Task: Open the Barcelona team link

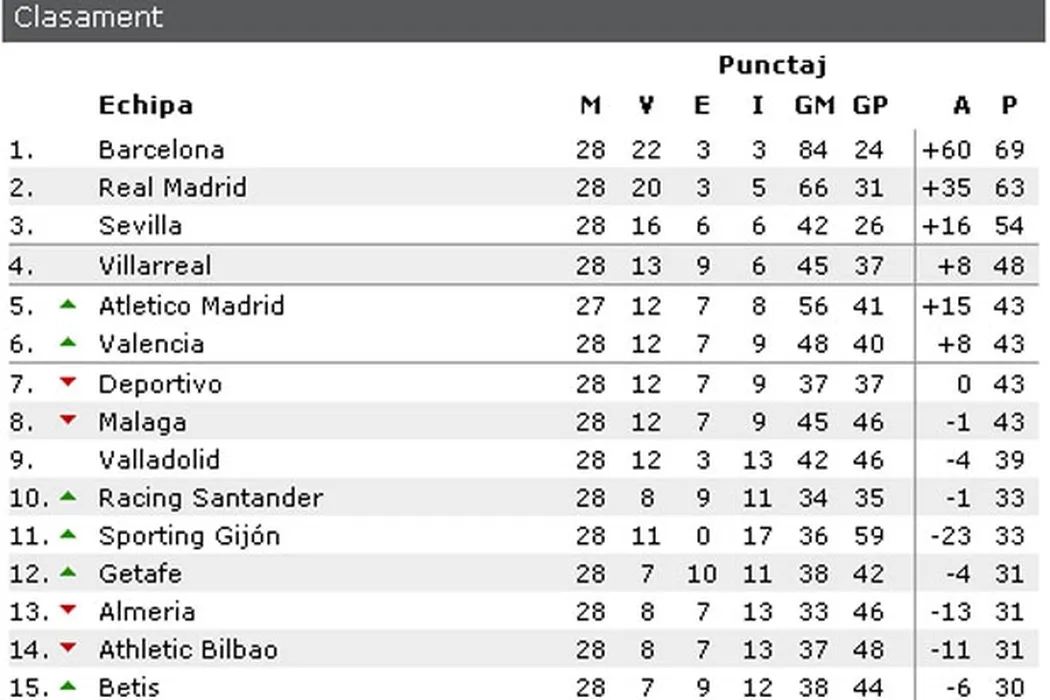Action: tap(161, 150)
